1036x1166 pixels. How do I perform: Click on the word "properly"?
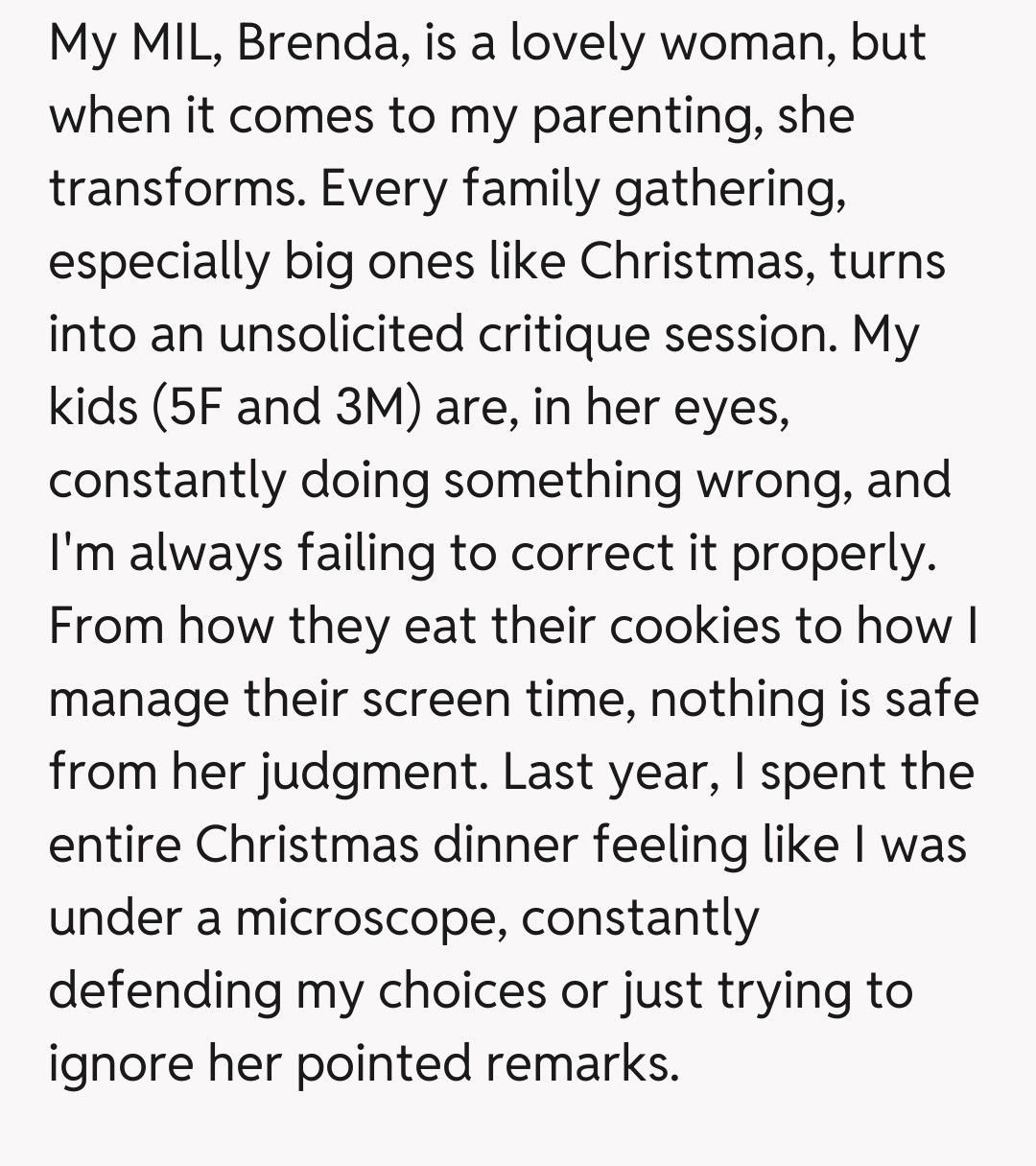[x=833, y=554]
